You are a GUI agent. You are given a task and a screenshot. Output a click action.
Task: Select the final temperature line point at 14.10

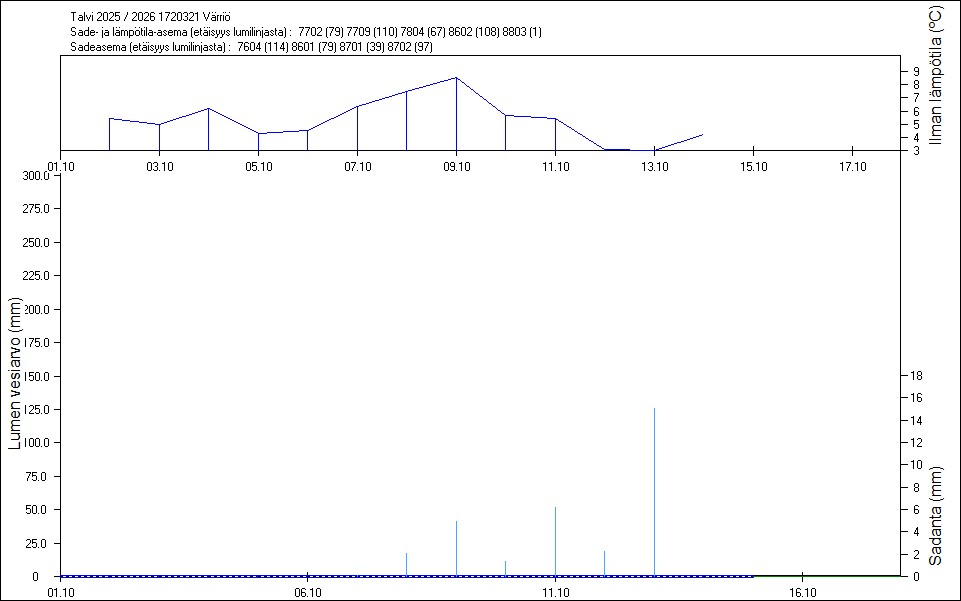pyautogui.click(x=703, y=134)
